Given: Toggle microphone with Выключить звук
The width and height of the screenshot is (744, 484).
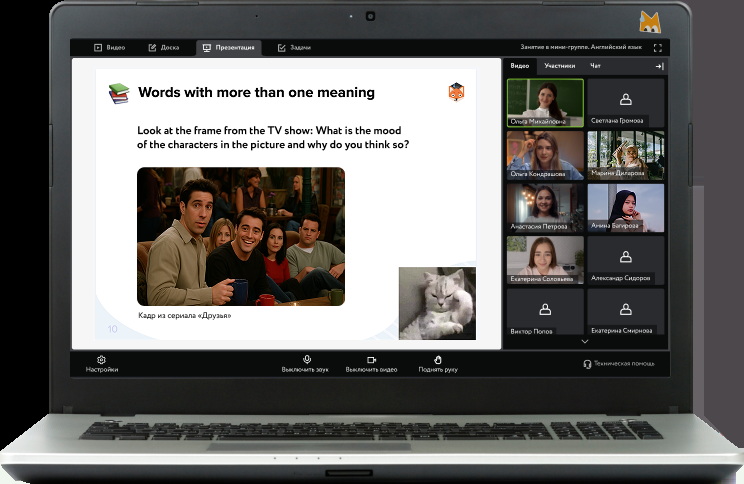Looking at the screenshot, I should [305, 364].
